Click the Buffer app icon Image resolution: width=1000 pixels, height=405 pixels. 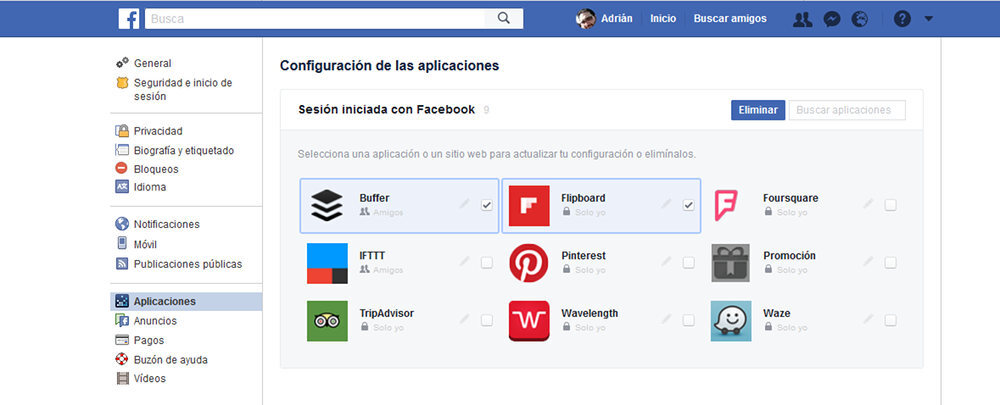tap(327, 205)
